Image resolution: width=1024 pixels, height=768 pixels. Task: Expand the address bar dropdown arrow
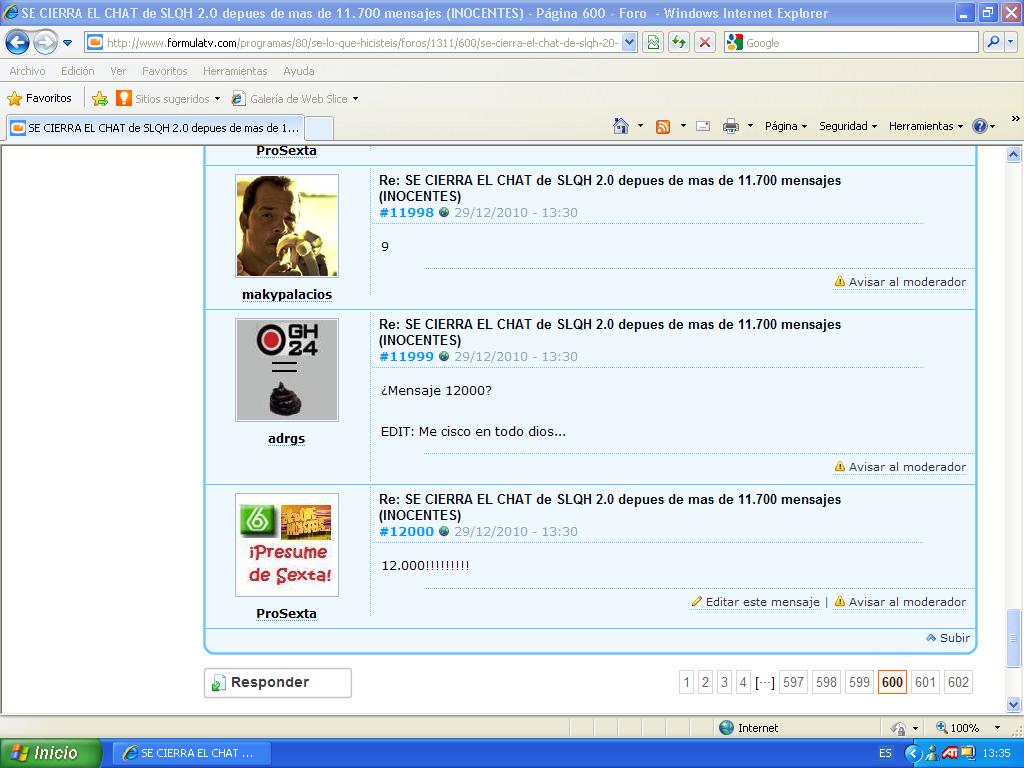coord(629,42)
